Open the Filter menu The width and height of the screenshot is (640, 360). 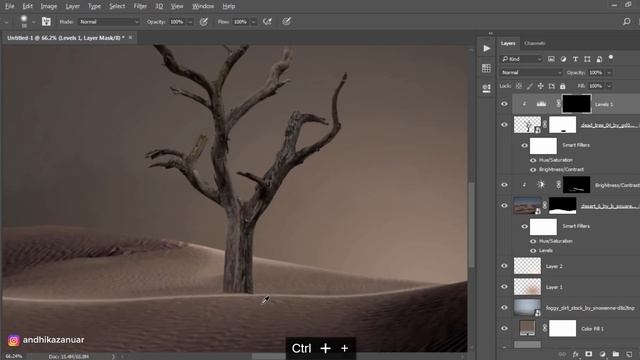tap(140, 6)
